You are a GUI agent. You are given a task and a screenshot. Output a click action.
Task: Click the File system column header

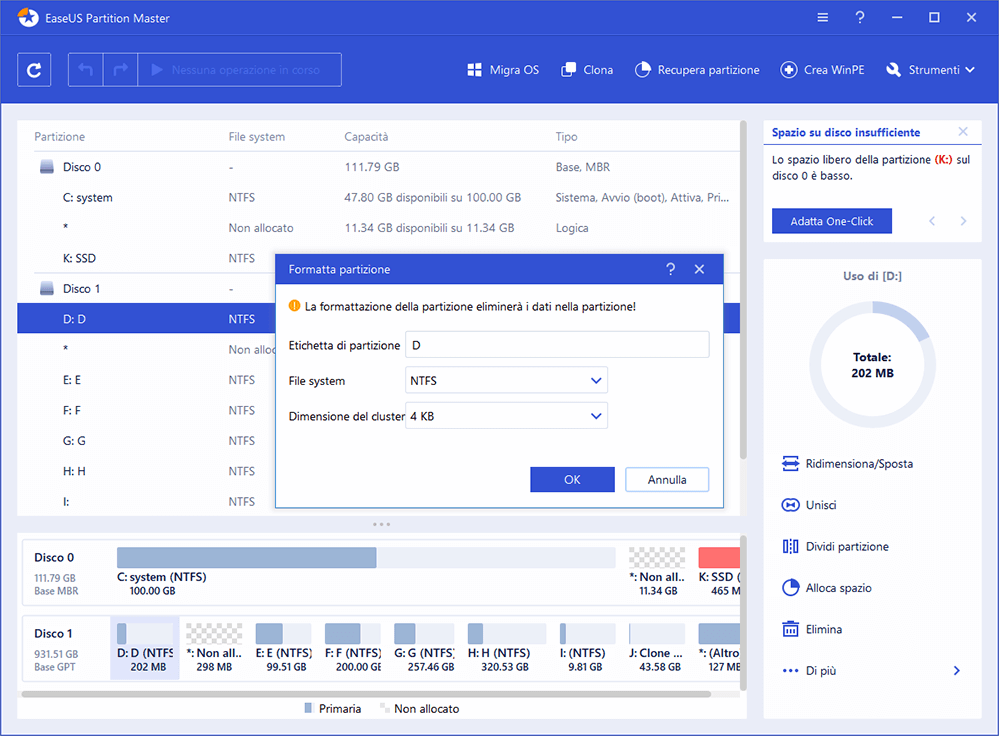click(x=256, y=136)
